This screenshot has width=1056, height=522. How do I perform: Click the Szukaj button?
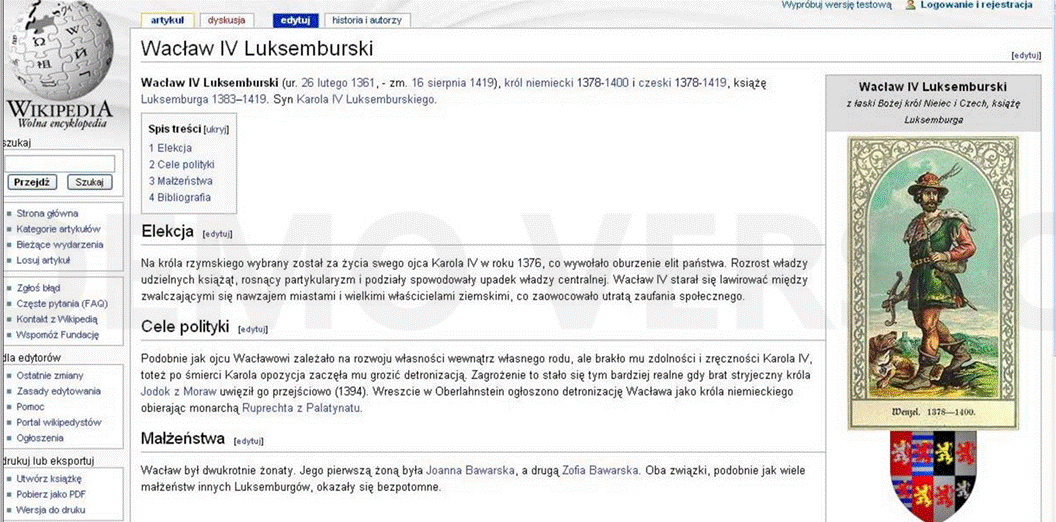[x=90, y=183]
